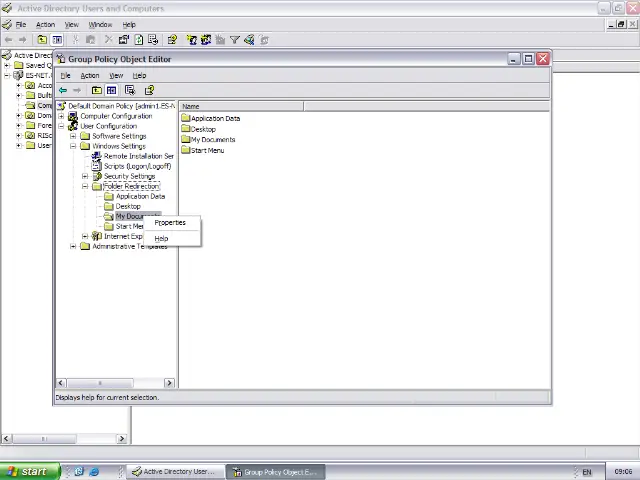Screen dimensions: 640x480
Task: Toggle Show/Hide Console Tree icon in Active Directory toolbar
Action: pos(57,40)
